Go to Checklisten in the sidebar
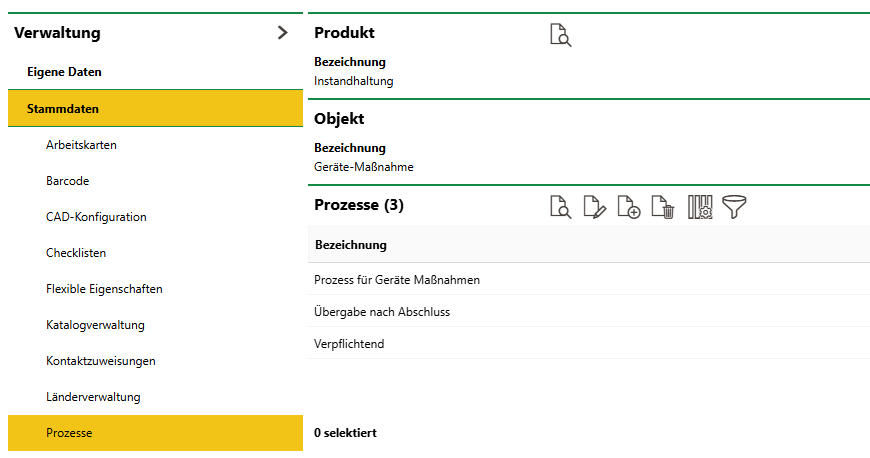 (76, 253)
